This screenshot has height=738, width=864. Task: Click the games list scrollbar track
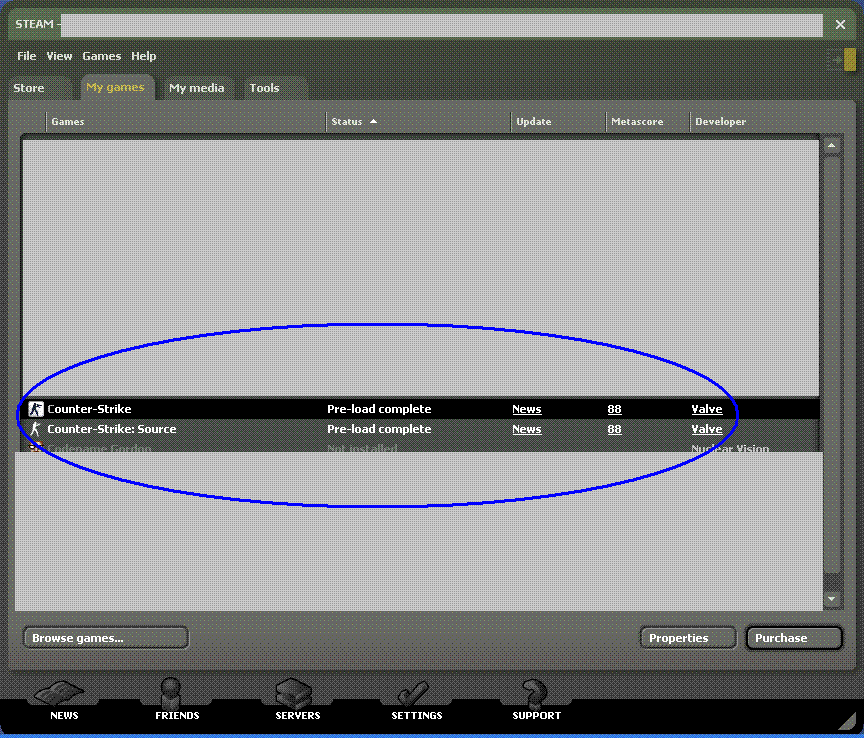832,364
